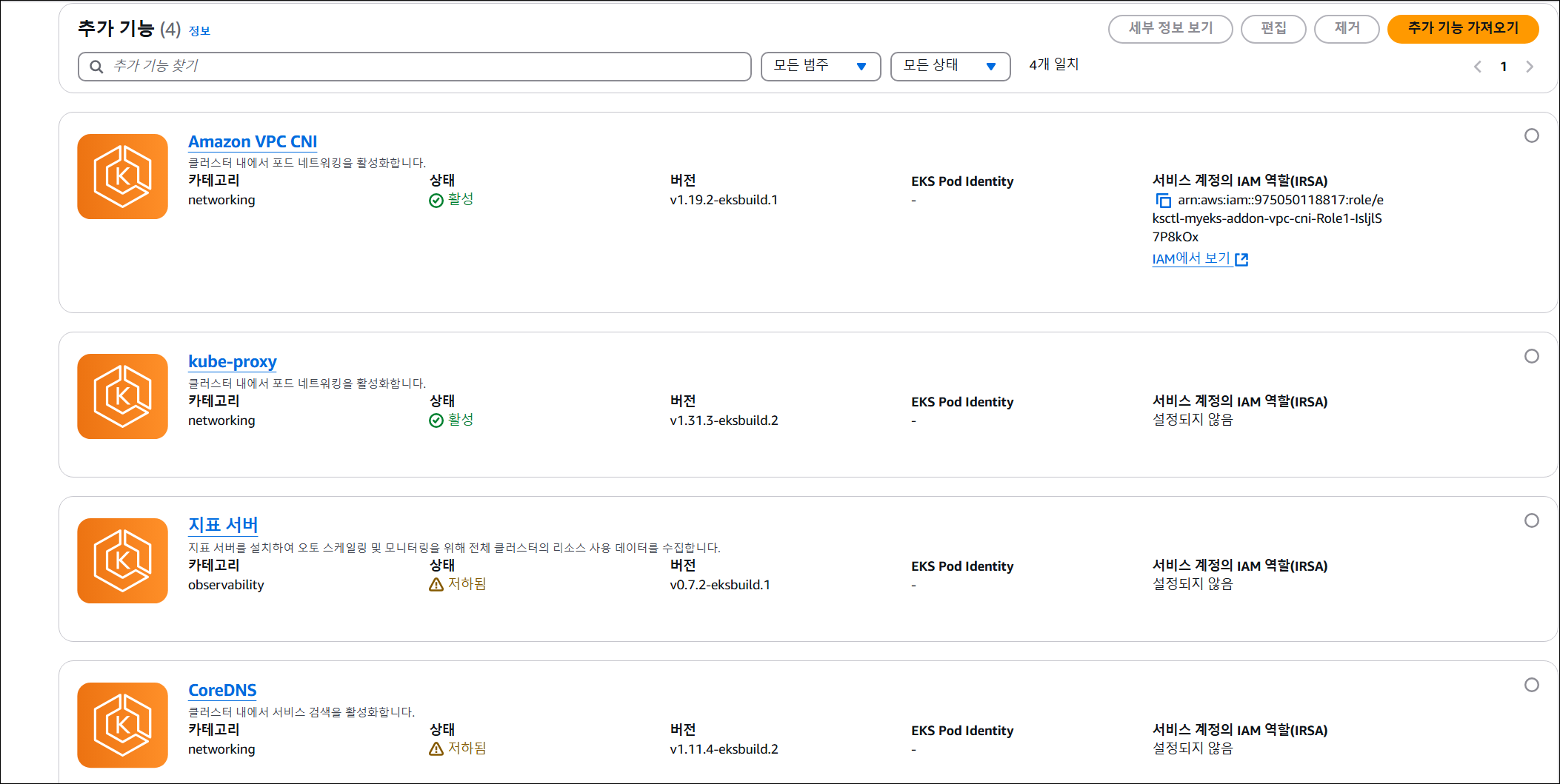Click the 추가 기능 (4) heading
The width and height of the screenshot is (1560, 784).
129,29
